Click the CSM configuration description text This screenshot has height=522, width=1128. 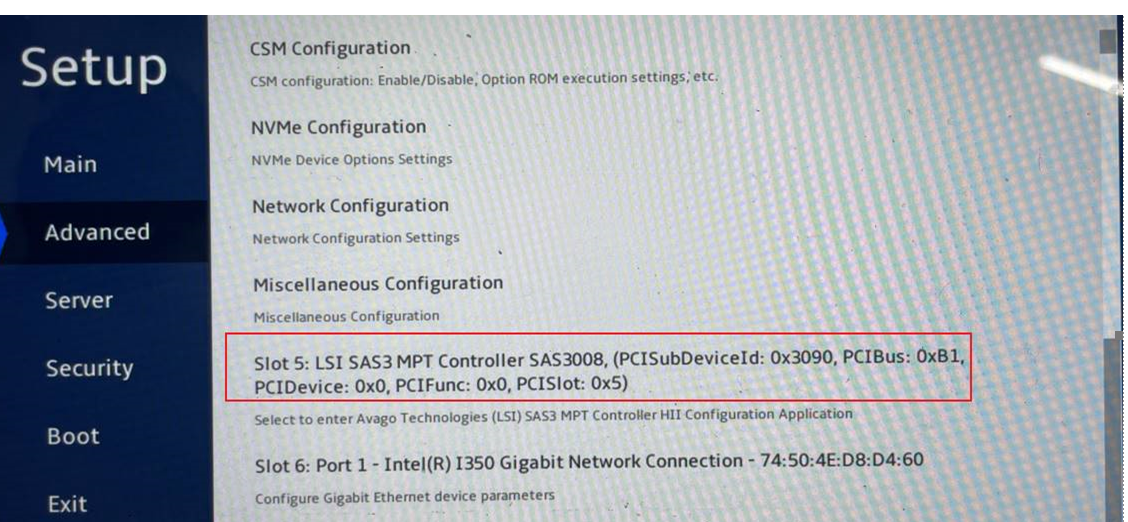(484, 78)
